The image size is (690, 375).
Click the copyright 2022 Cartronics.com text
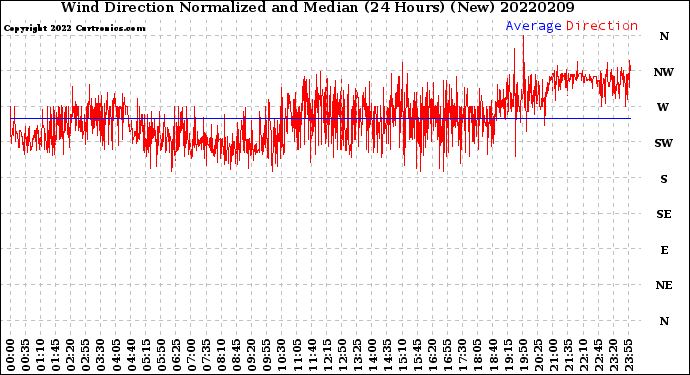tap(74, 28)
